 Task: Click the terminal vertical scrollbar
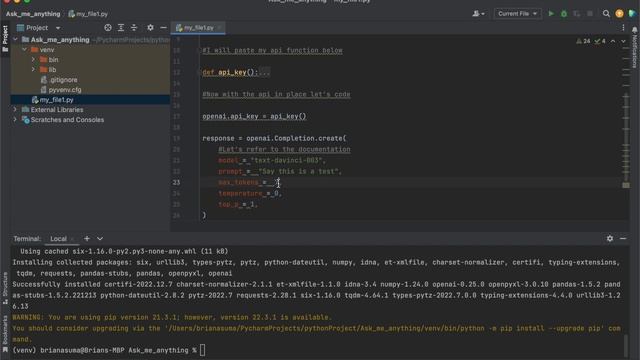pyautogui.click(x=626, y=346)
